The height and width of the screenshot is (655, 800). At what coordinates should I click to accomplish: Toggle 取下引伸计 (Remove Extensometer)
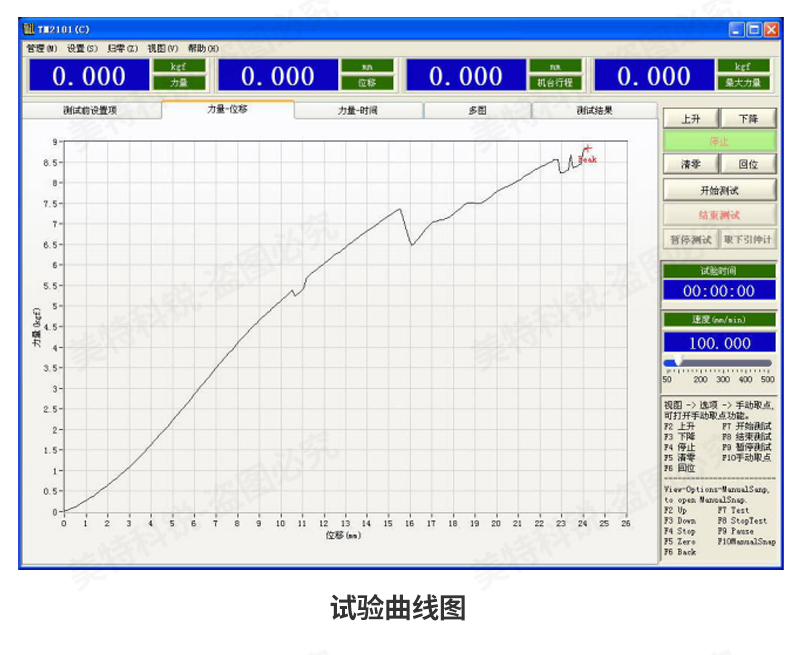click(x=749, y=239)
